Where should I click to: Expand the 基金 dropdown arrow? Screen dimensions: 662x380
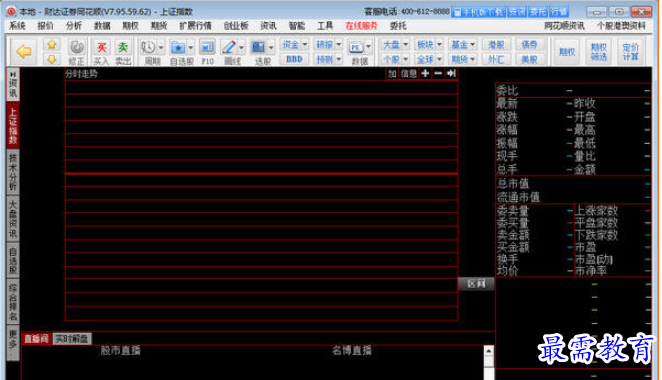tap(472, 44)
